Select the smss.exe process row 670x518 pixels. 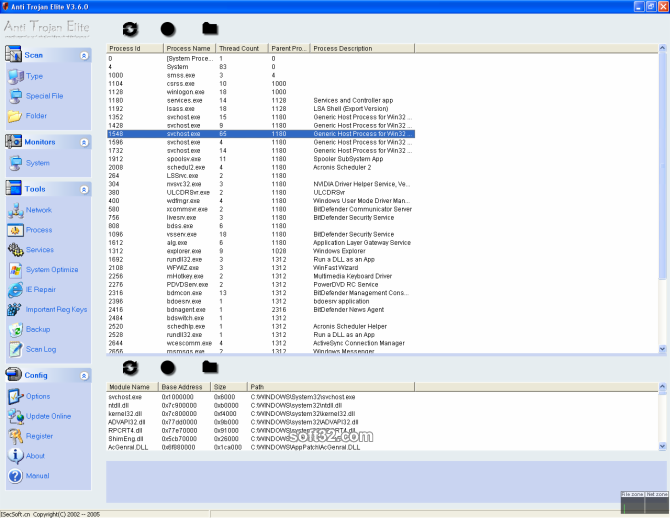tap(261, 75)
